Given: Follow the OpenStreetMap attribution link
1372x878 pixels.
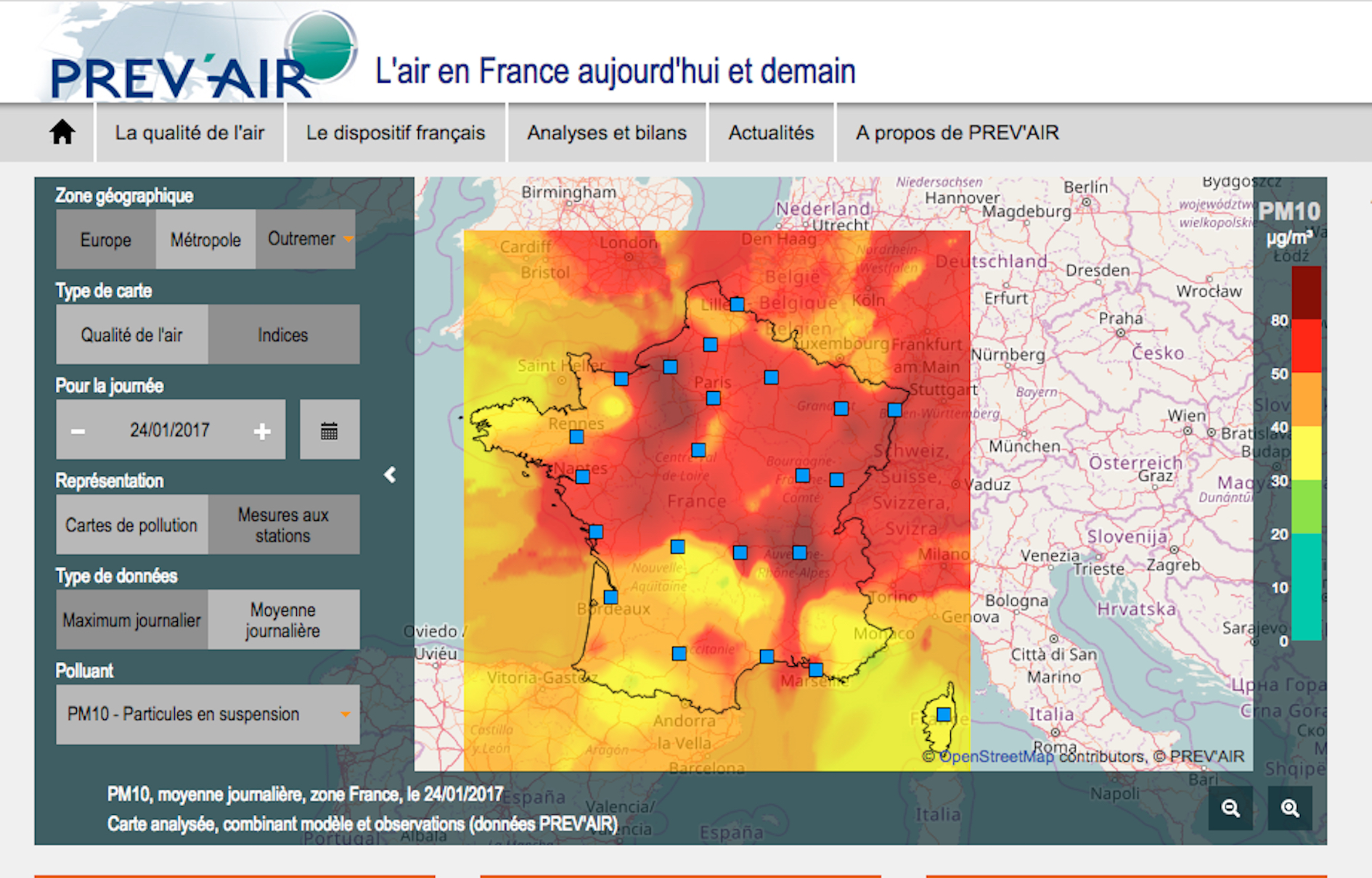Looking at the screenshot, I should pyautogui.click(x=996, y=756).
